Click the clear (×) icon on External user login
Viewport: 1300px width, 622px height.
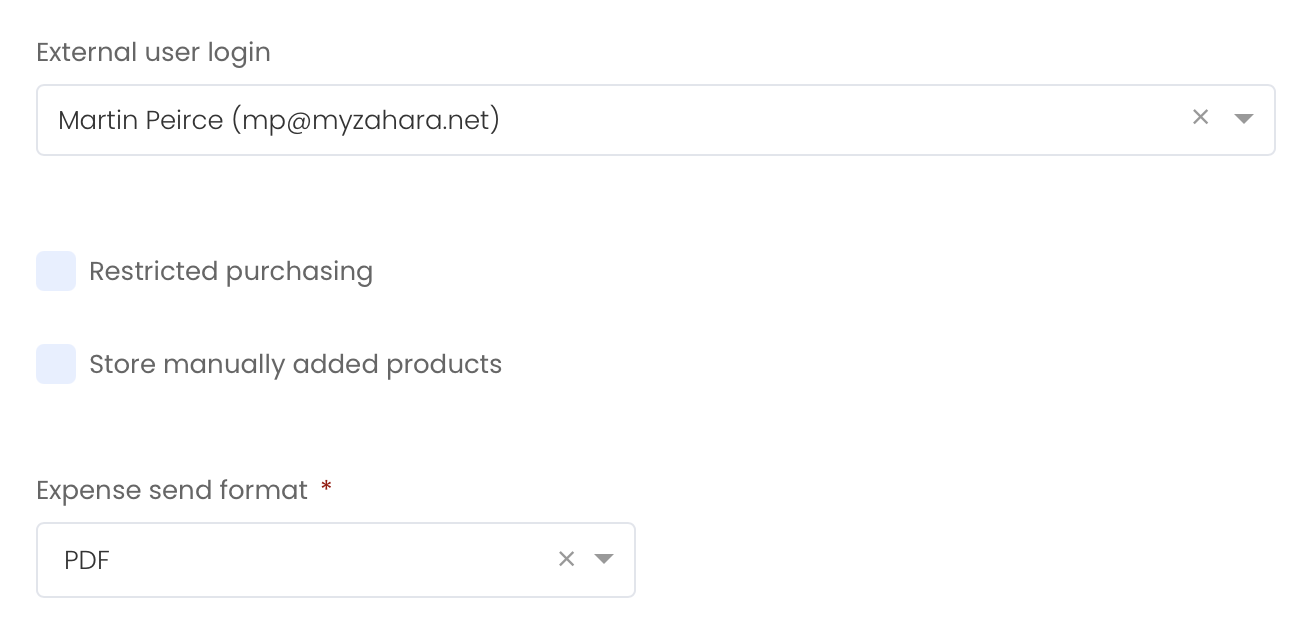(x=1200, y=117)
